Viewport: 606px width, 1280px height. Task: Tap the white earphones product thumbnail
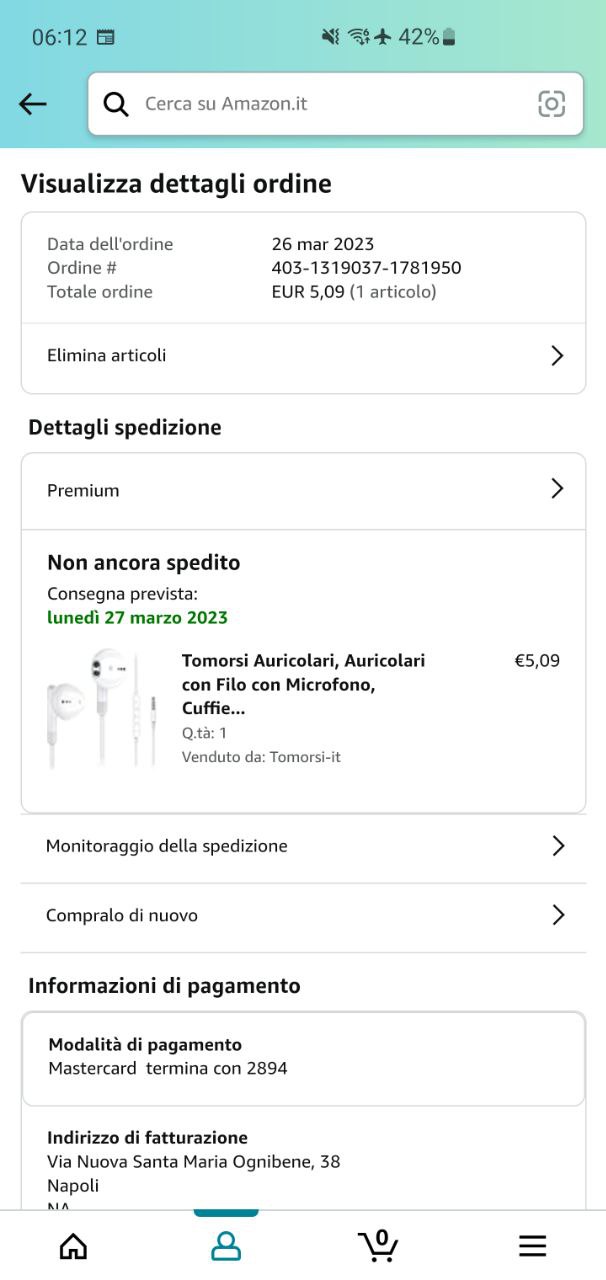coord(102,708)
